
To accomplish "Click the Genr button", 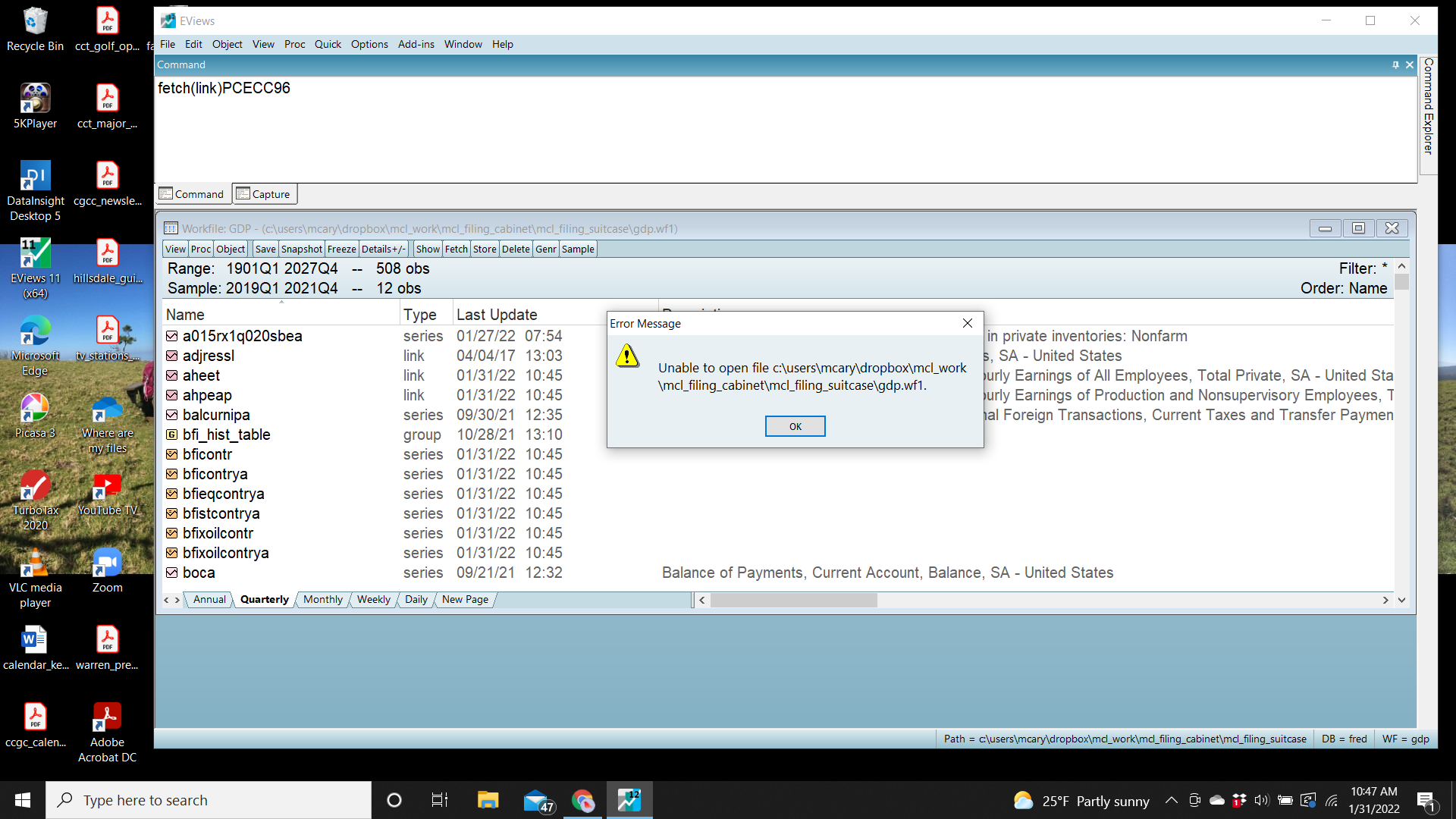I will tap(546, 249).
